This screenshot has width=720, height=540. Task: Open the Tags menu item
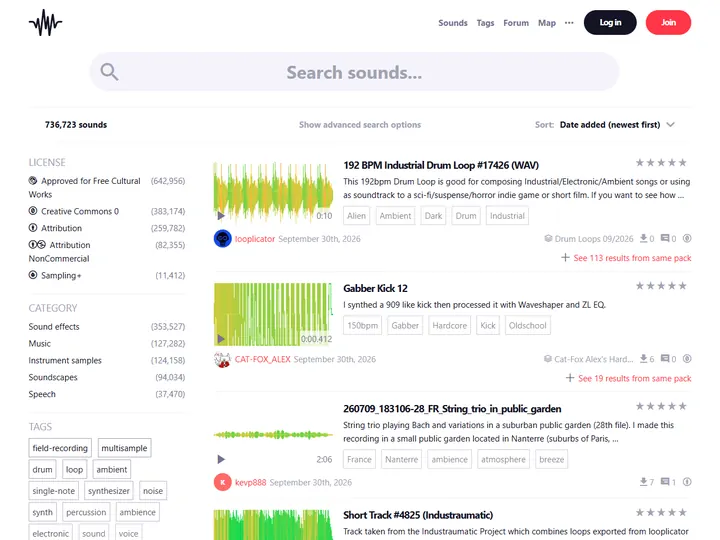point(485,23)
